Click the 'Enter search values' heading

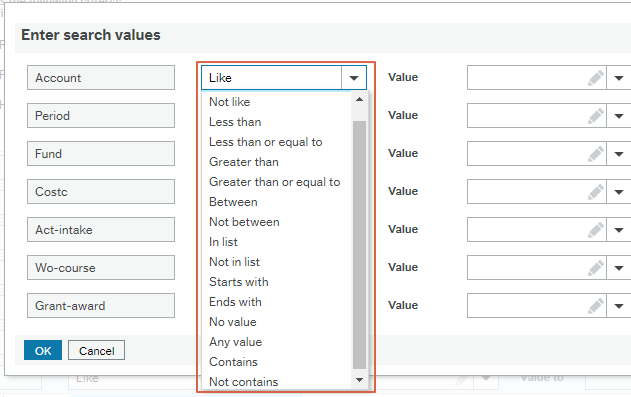click(x=91, y=35)
